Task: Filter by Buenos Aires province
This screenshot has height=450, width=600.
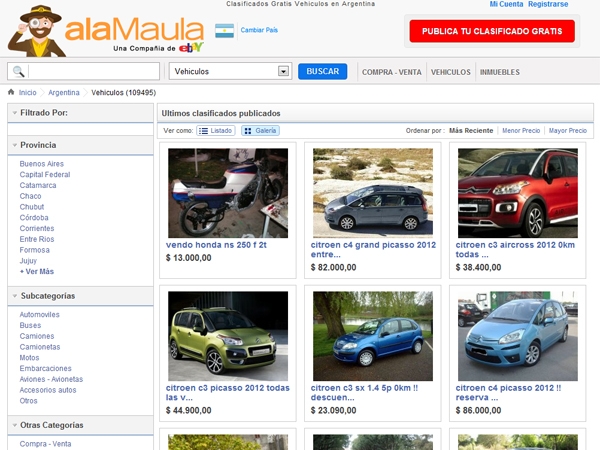Action: (42, 164)
